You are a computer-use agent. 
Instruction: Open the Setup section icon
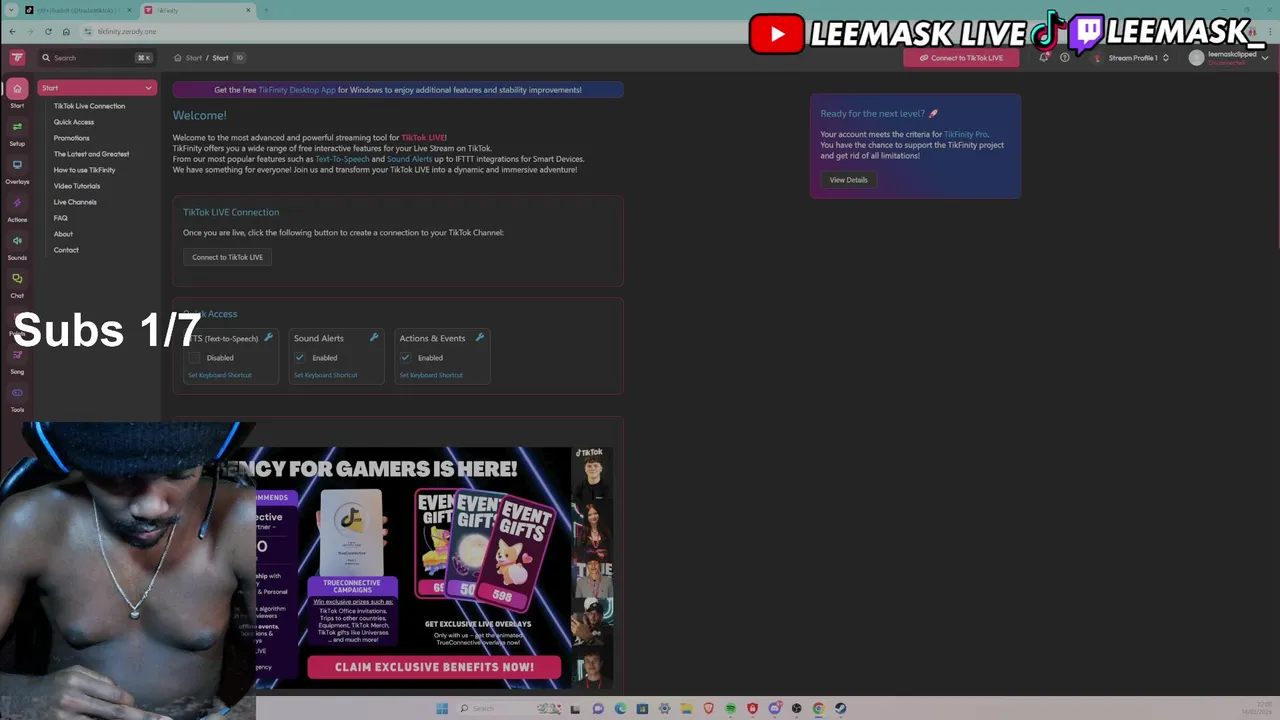click(x=17, y=127)
